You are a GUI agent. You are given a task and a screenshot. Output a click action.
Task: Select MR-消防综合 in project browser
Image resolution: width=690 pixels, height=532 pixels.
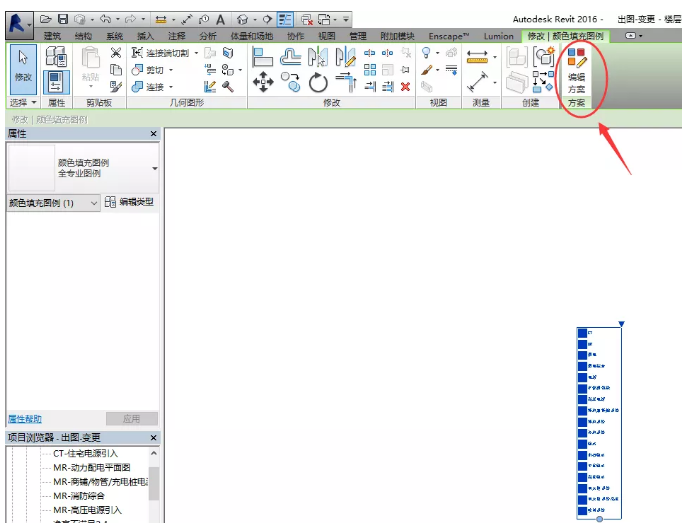click(x=79, y=496)
